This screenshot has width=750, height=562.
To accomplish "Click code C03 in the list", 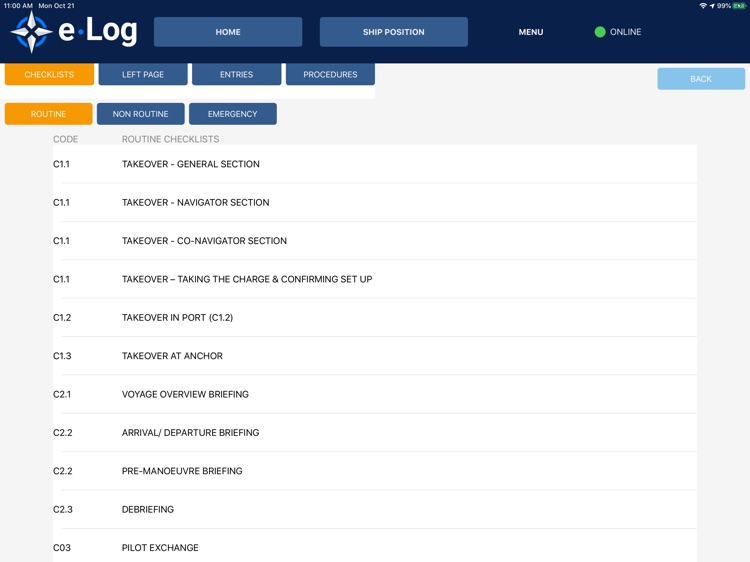I will point(62,548).
